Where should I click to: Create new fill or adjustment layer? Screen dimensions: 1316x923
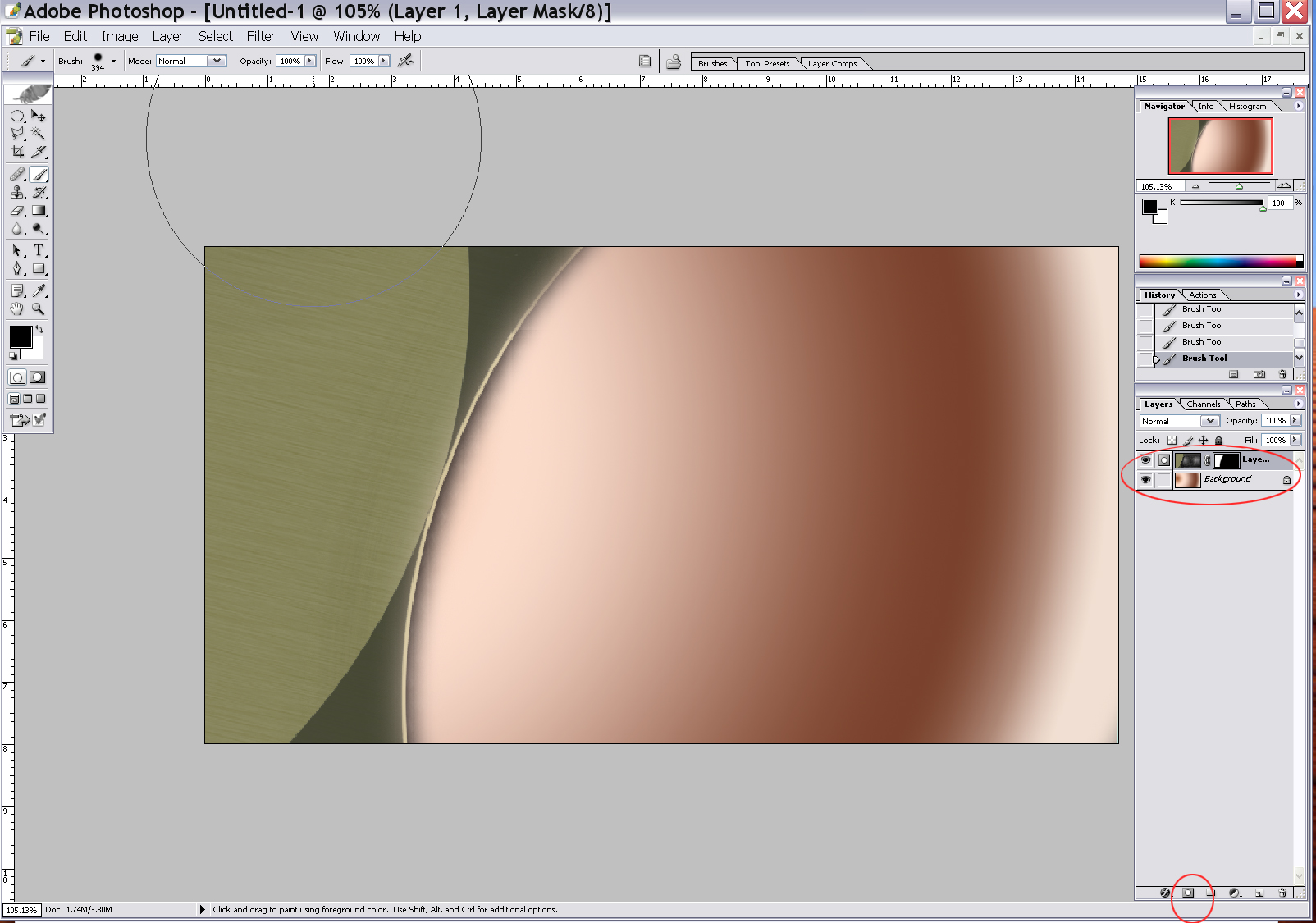[1235, 893]
